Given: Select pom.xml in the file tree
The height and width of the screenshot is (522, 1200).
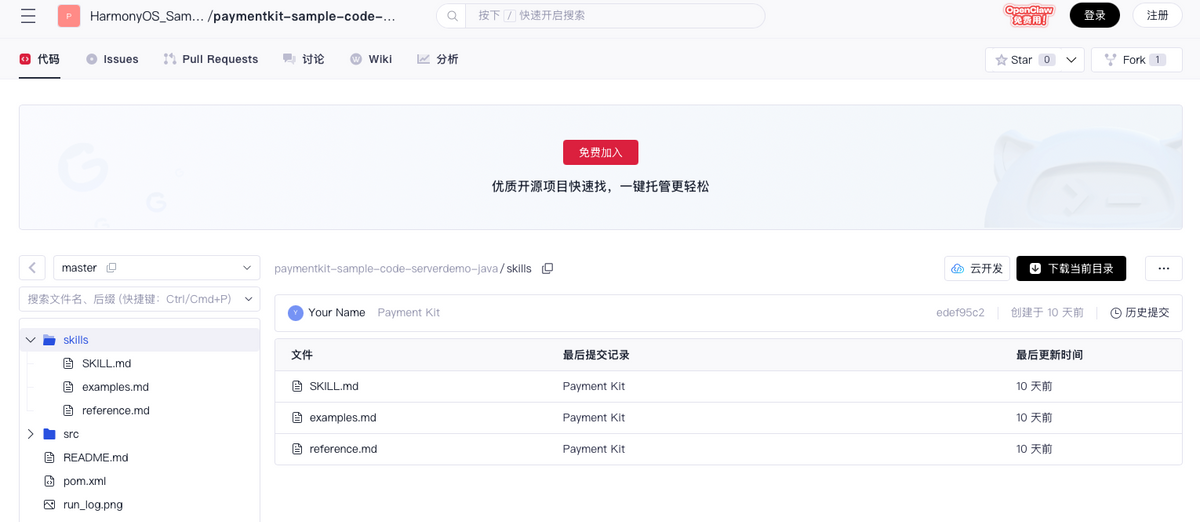Looking at the screenshot, I should (x=84, y=481).
